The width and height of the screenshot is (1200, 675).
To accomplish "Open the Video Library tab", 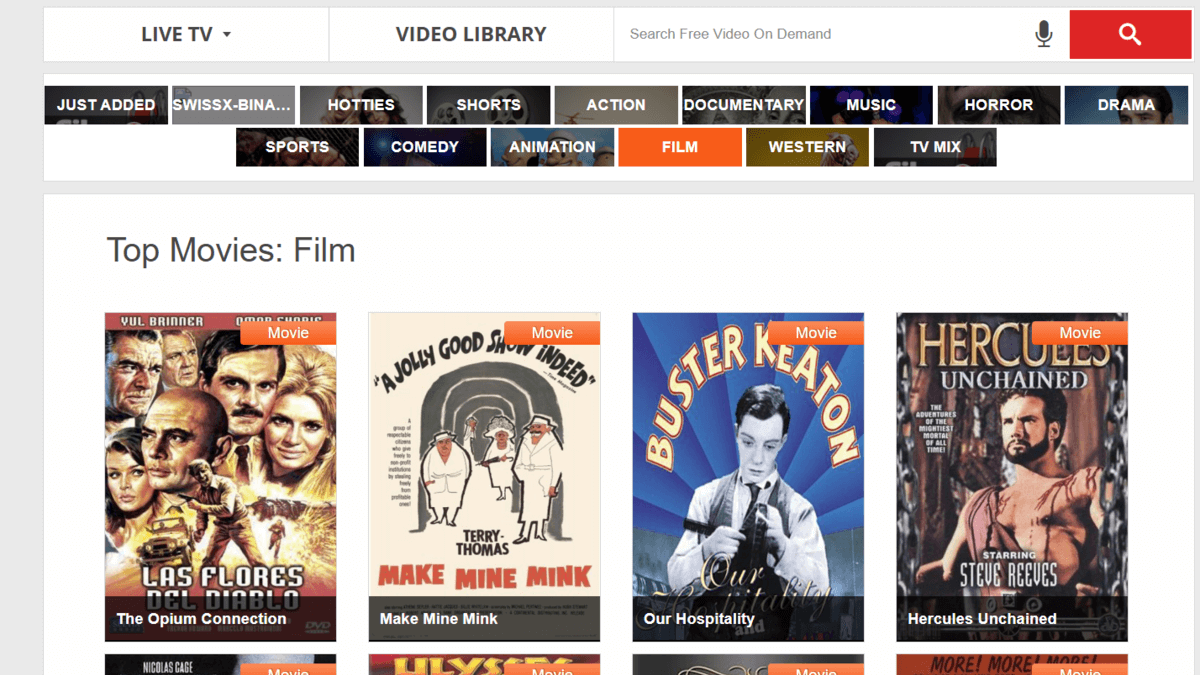I will click(471, 34).
